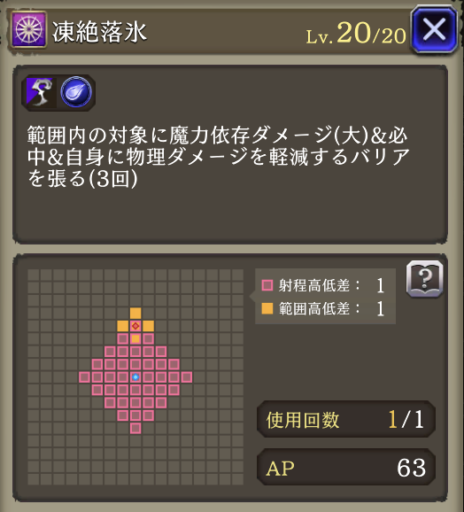
Task: Select the blue ice element orb icon
Action: click(76, 92)
